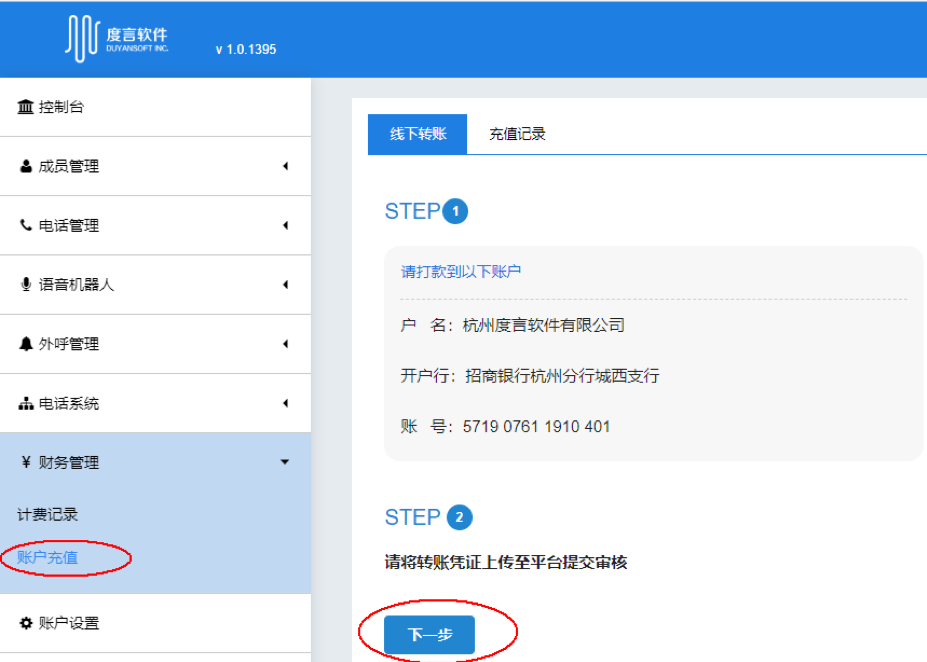Open the 账户充值 sidebar link
This screenshot has width=927, height=662.
point(48,557)
